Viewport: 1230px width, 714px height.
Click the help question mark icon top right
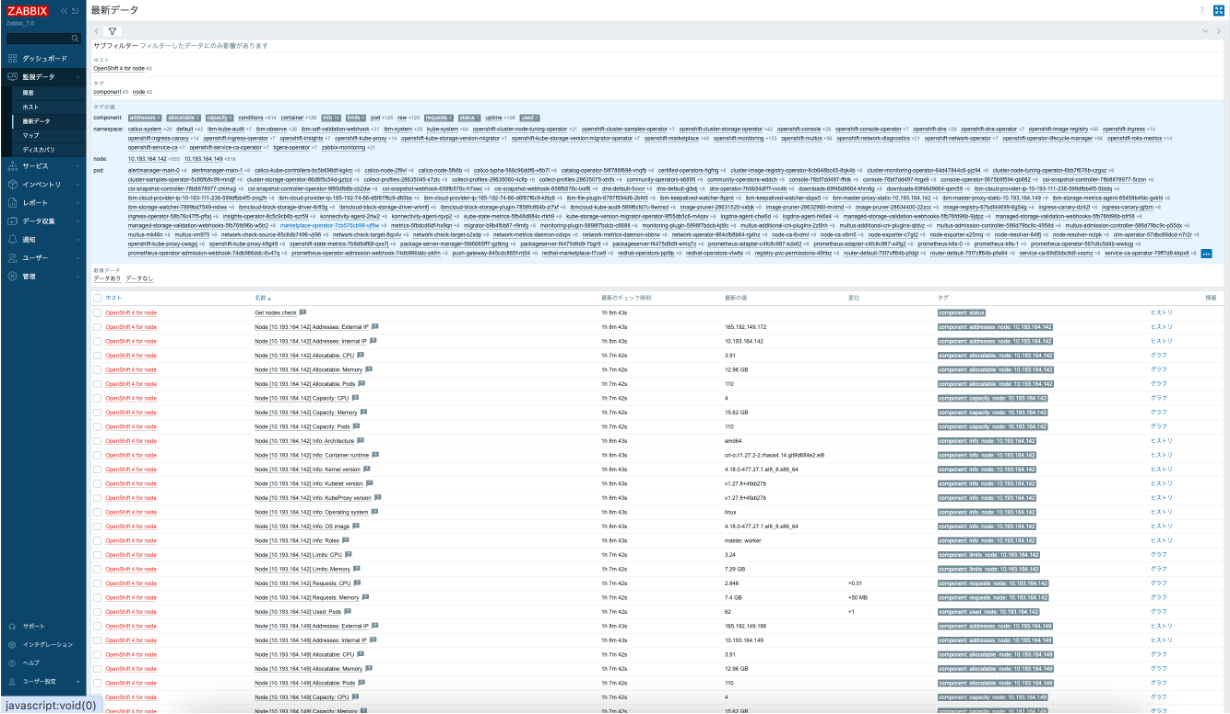[1201, 10]
